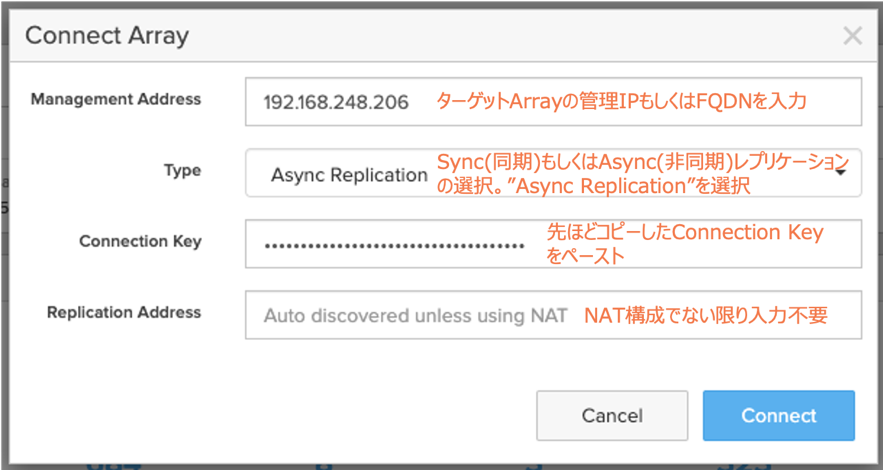Viewport: 883px width, 470px height.
Task: Click the orange NAT構成でない限り入力不要 annotation
Action: (x=706, y=315)
